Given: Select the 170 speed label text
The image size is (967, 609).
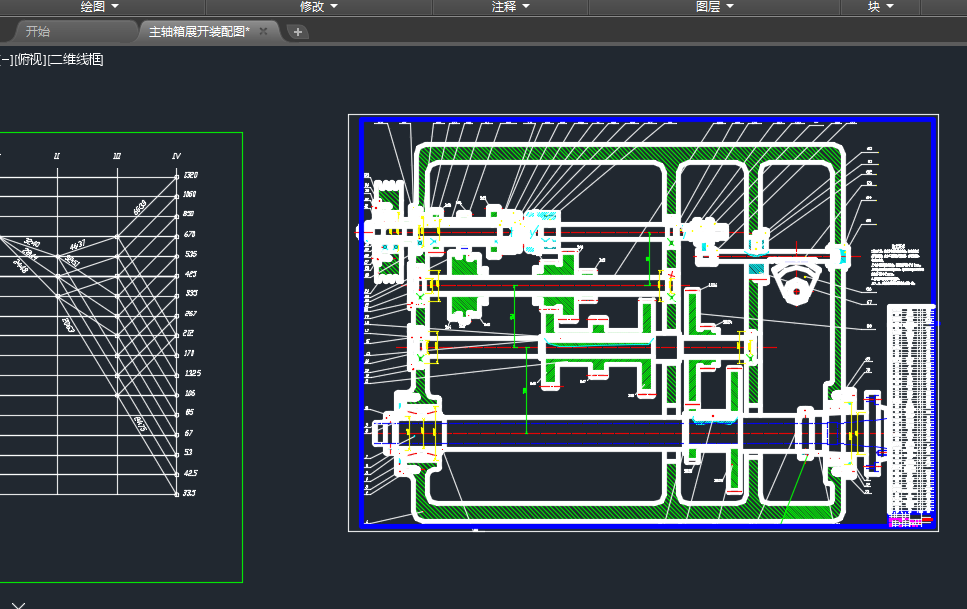Looking at the screenshot, I should [x=189, y=354].
